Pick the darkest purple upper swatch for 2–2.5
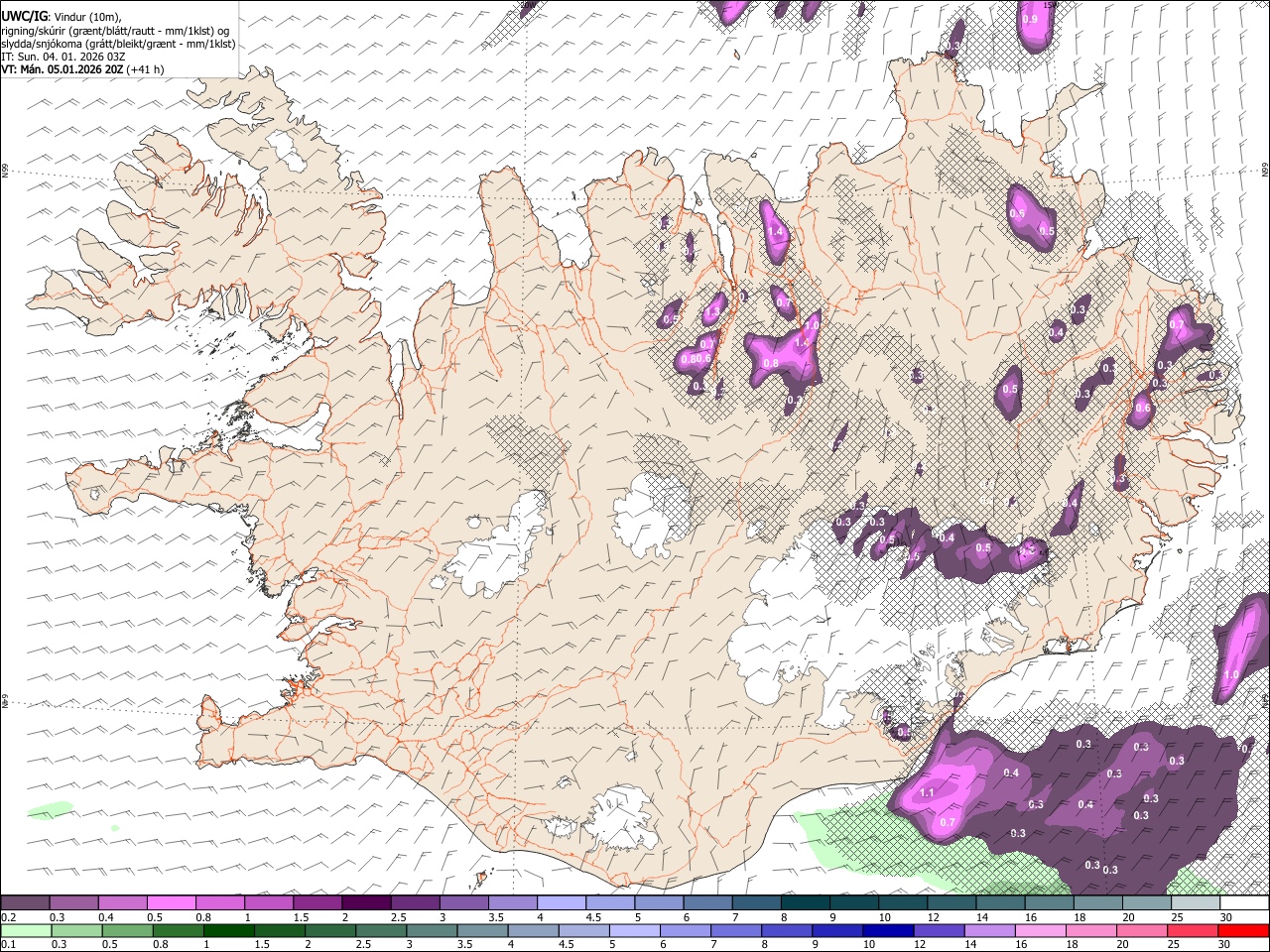The width and height of the screenshot is (1270, 952). pyautogui.click(x=365, y=902)
